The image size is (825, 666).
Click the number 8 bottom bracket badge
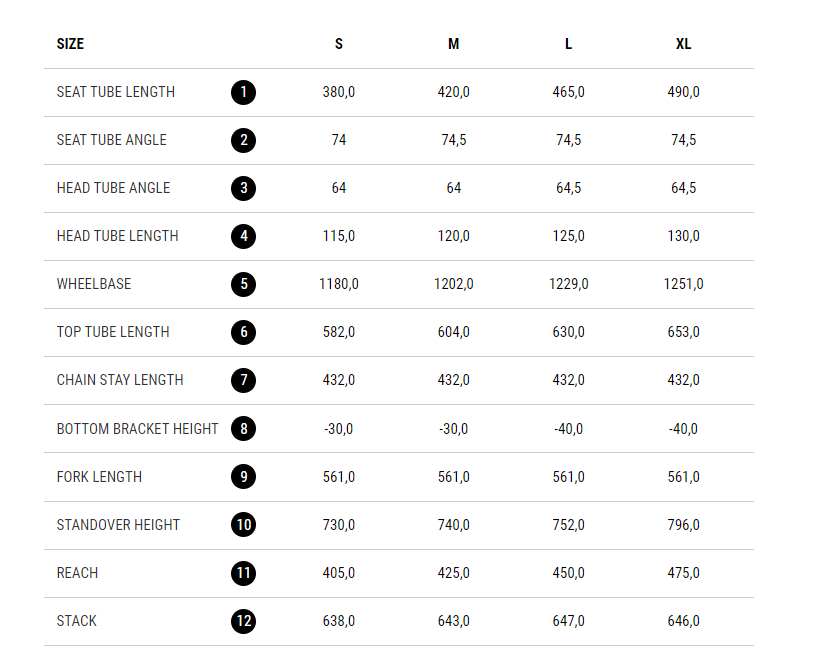point(243,429)
